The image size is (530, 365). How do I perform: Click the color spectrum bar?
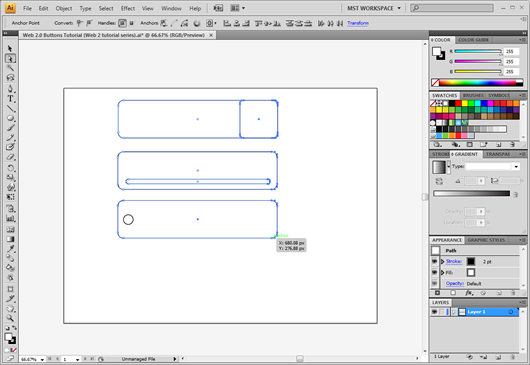coord(477,82)
